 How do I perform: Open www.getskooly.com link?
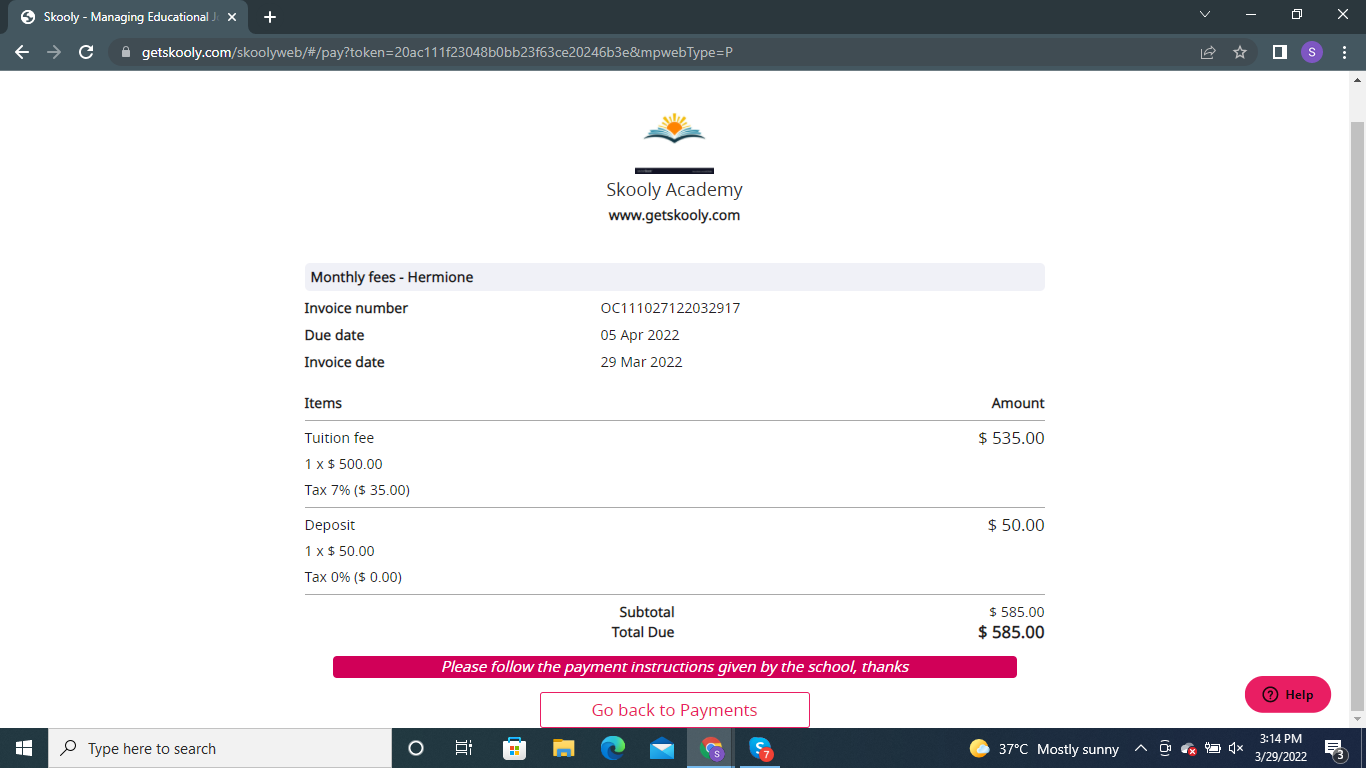click(675, 215)
